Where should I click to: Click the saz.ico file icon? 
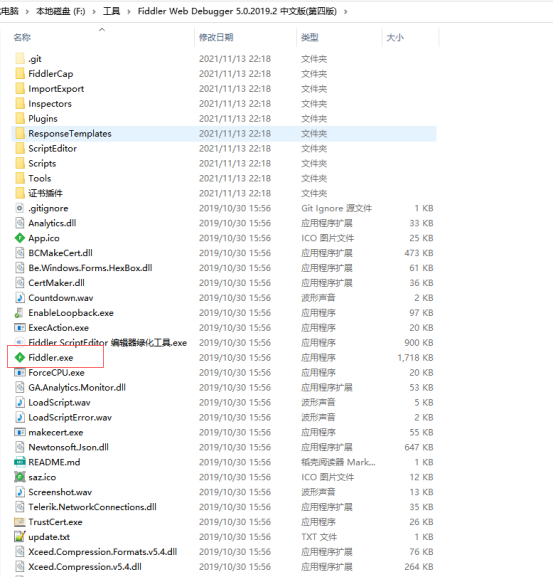(20, 477)
